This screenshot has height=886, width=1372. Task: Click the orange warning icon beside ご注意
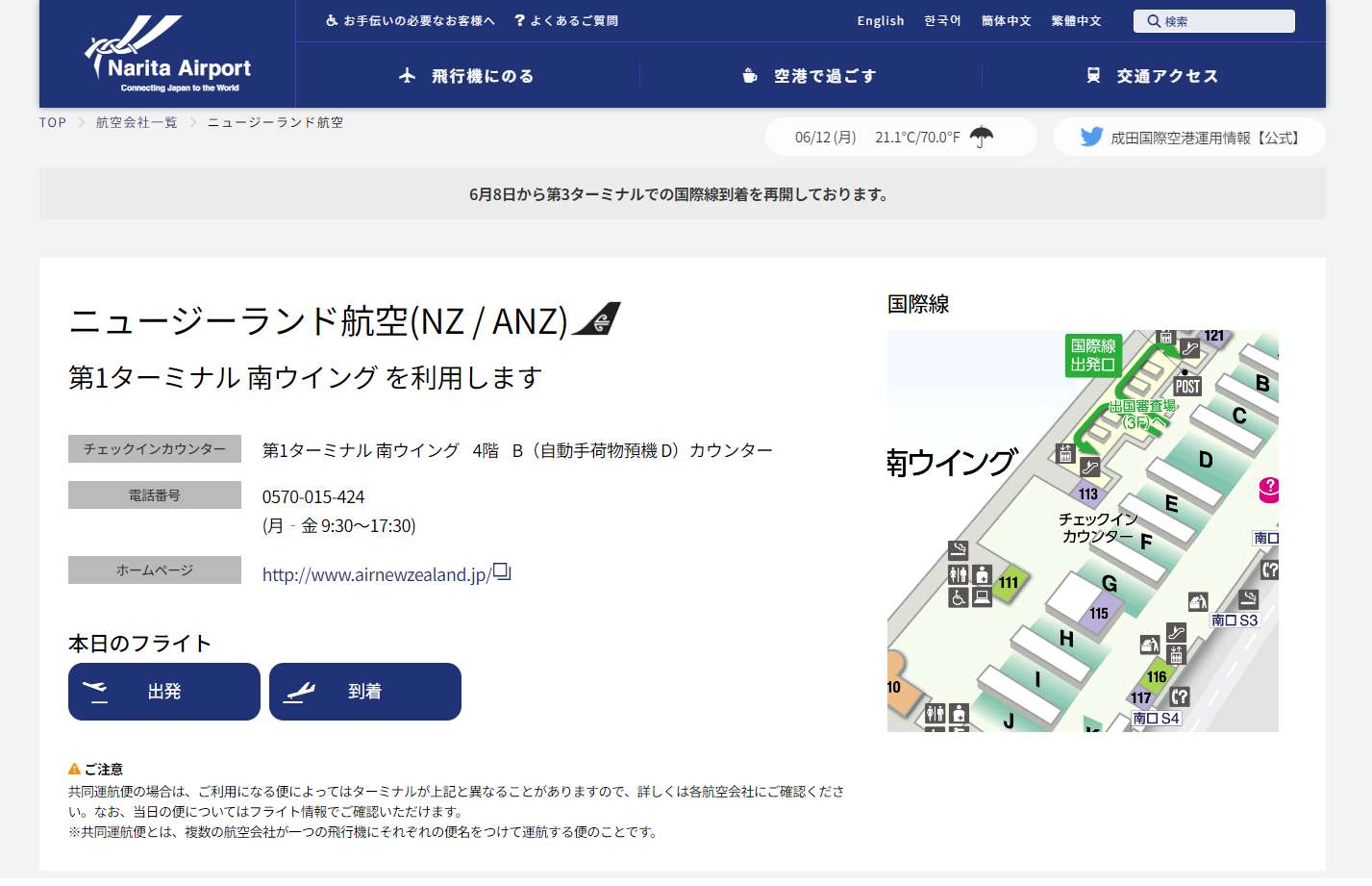pos(74,769)
